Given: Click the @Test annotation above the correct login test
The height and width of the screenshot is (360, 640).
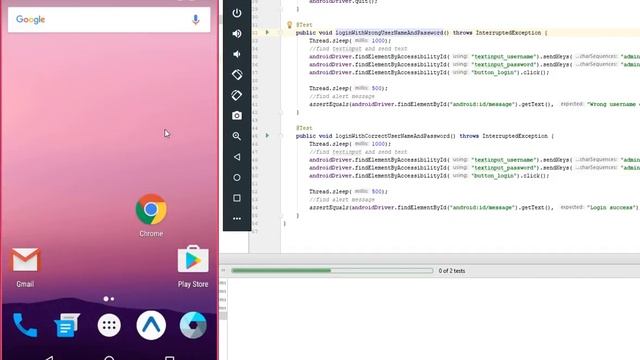Looking at the screenshot, I should click(x=304, y=128).
